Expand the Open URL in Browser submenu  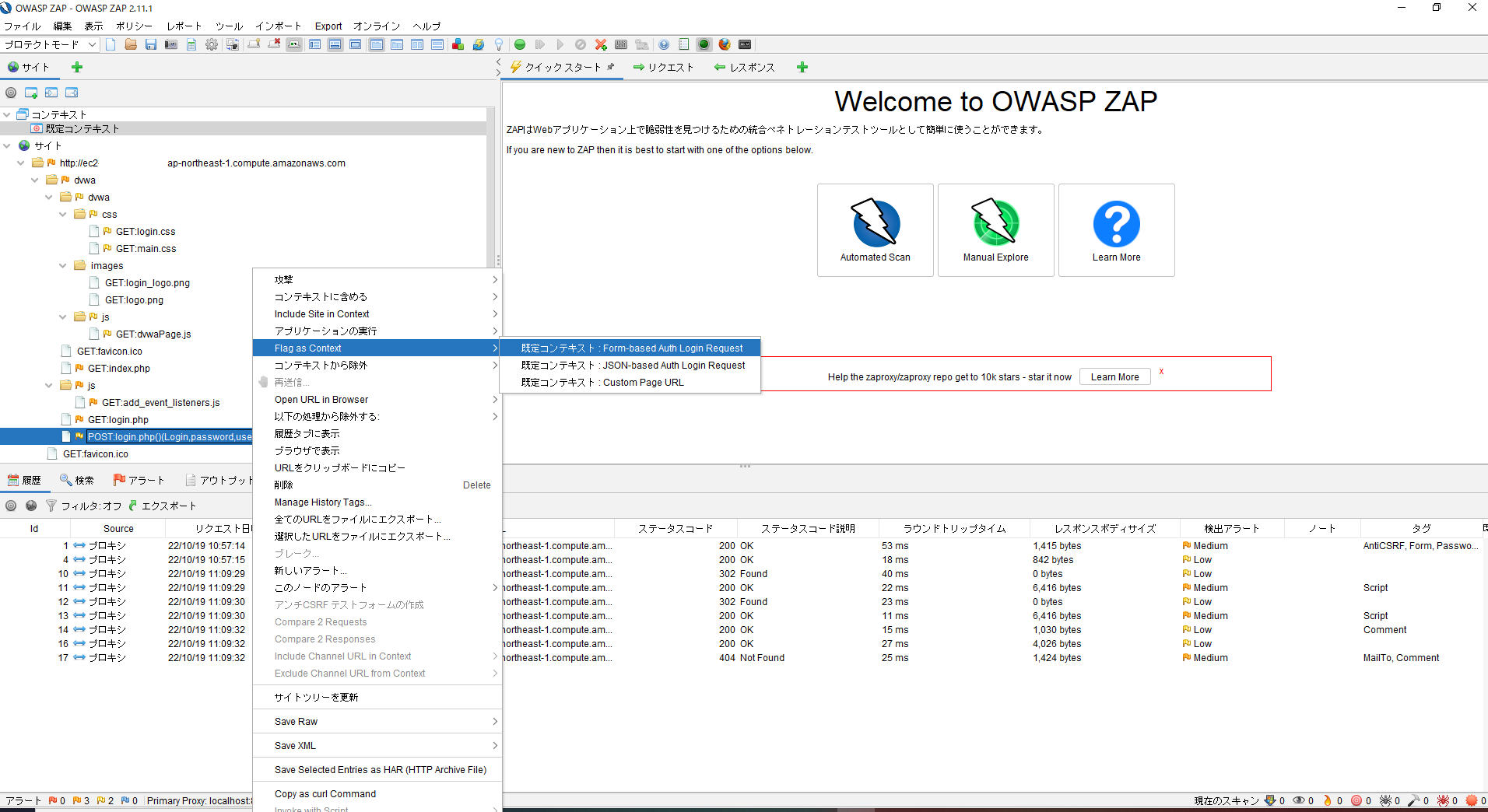377,399
